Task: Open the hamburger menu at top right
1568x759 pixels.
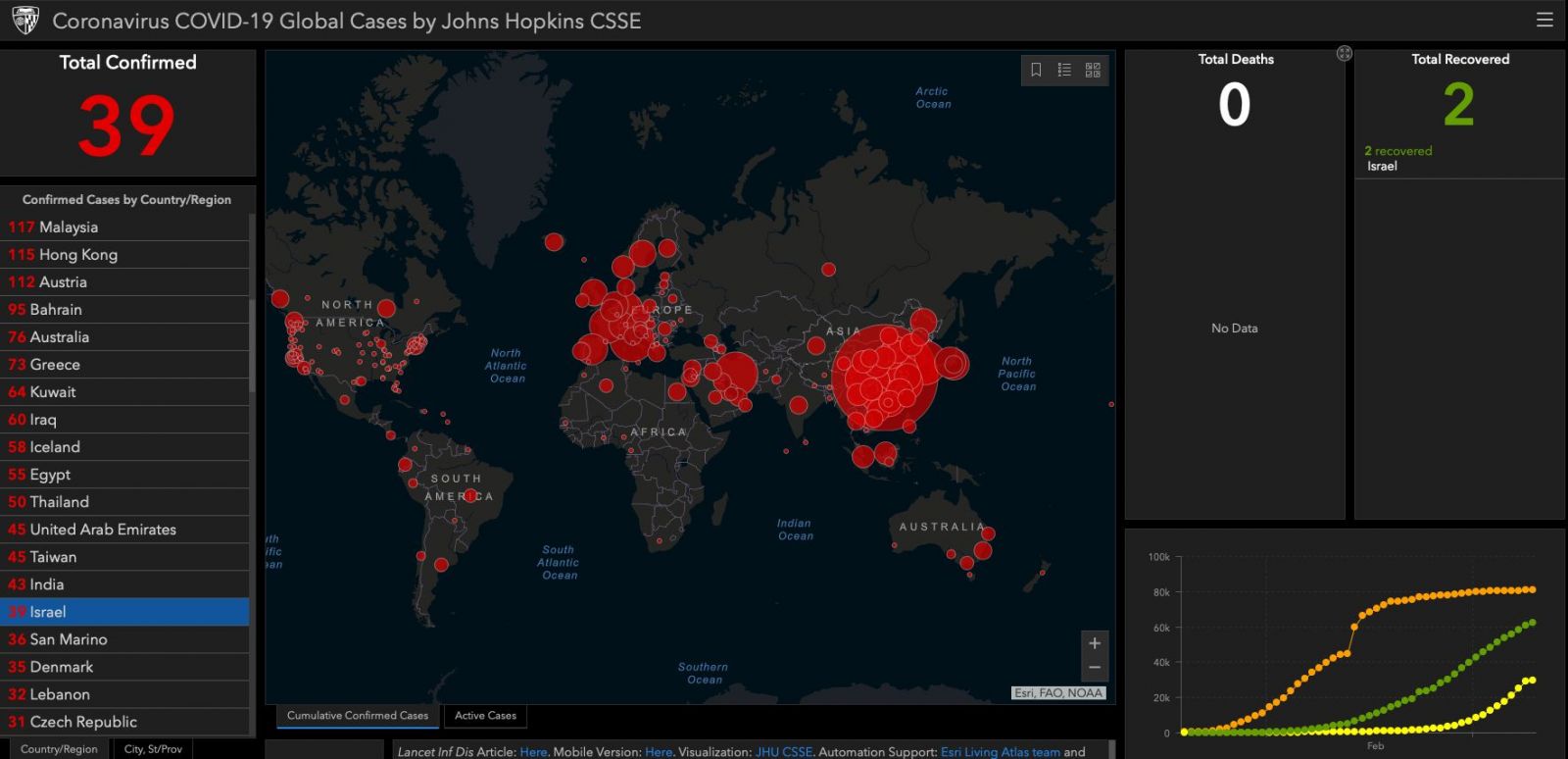Action: 1544,20
